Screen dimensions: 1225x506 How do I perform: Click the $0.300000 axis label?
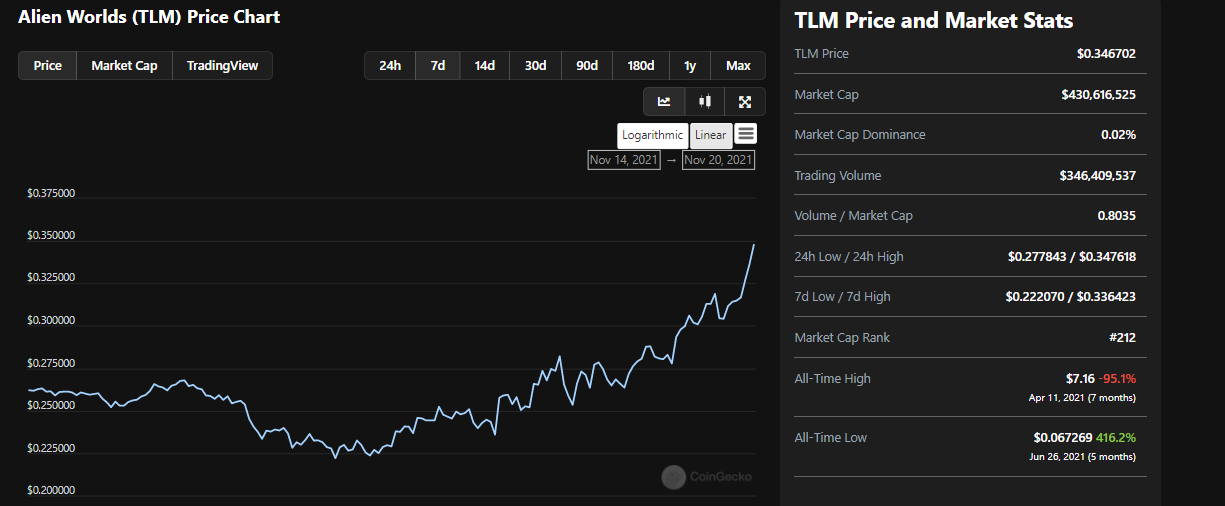[51, 321]
